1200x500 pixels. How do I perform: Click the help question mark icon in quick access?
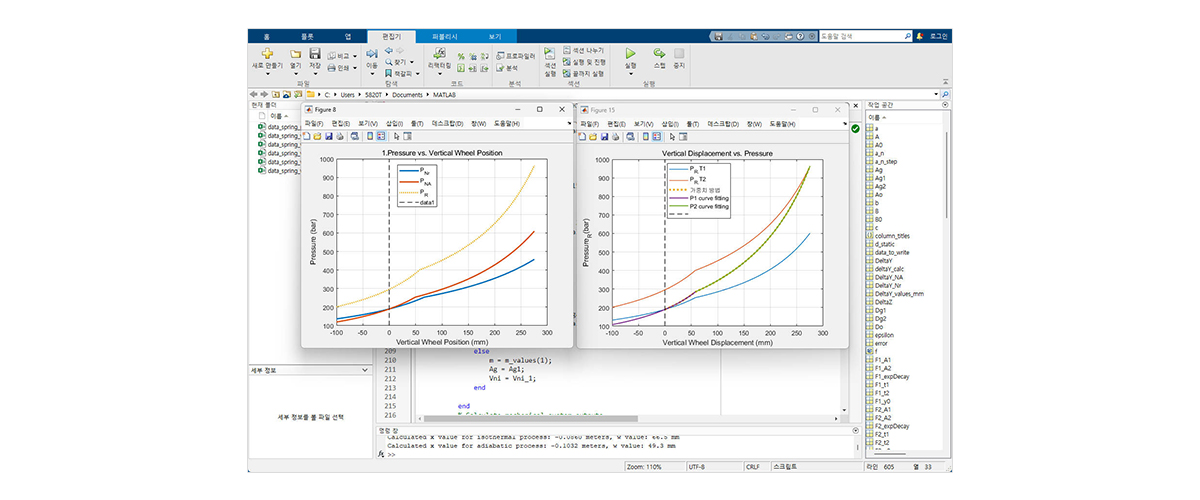(x=799, y=36)
